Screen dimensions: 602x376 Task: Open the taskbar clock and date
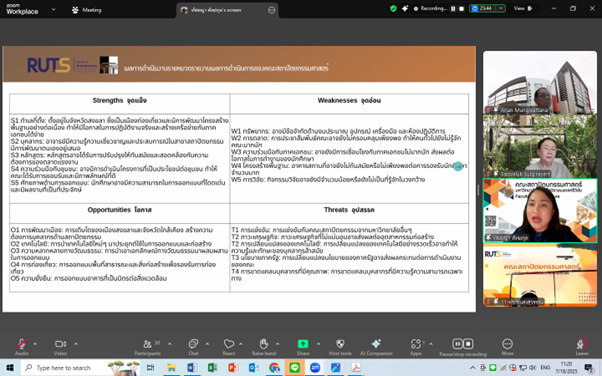tap(566, 368)
